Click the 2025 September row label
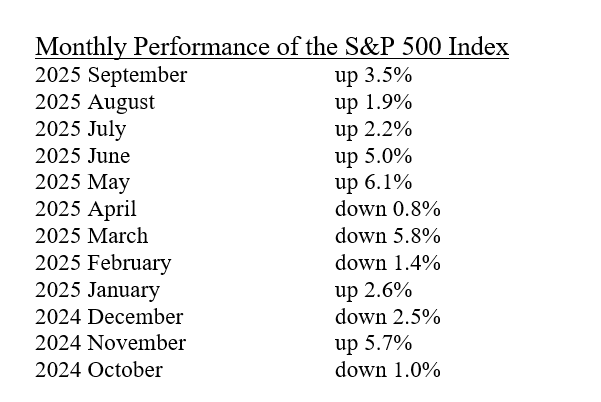This screenshot has width=601, height=402. (111, 75)
